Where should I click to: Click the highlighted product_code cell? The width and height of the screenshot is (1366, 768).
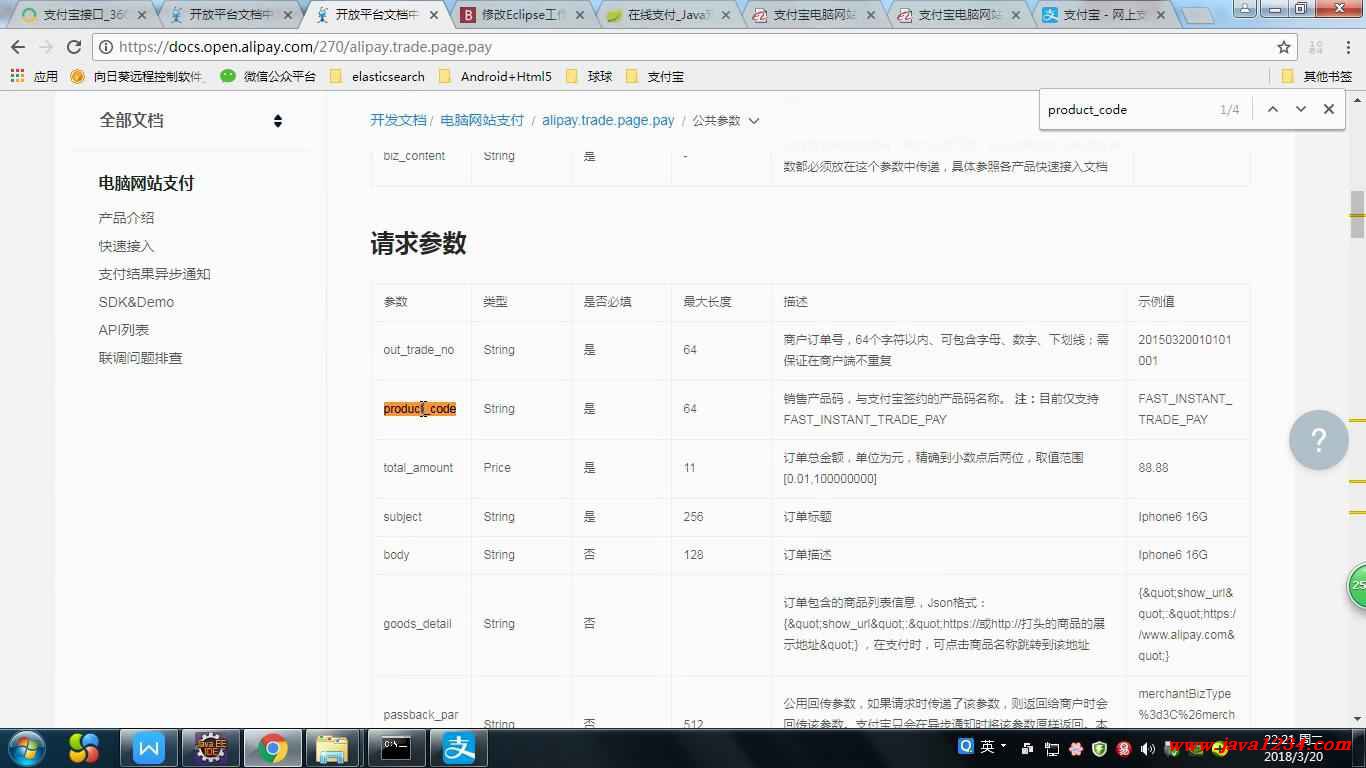(420, 409)
